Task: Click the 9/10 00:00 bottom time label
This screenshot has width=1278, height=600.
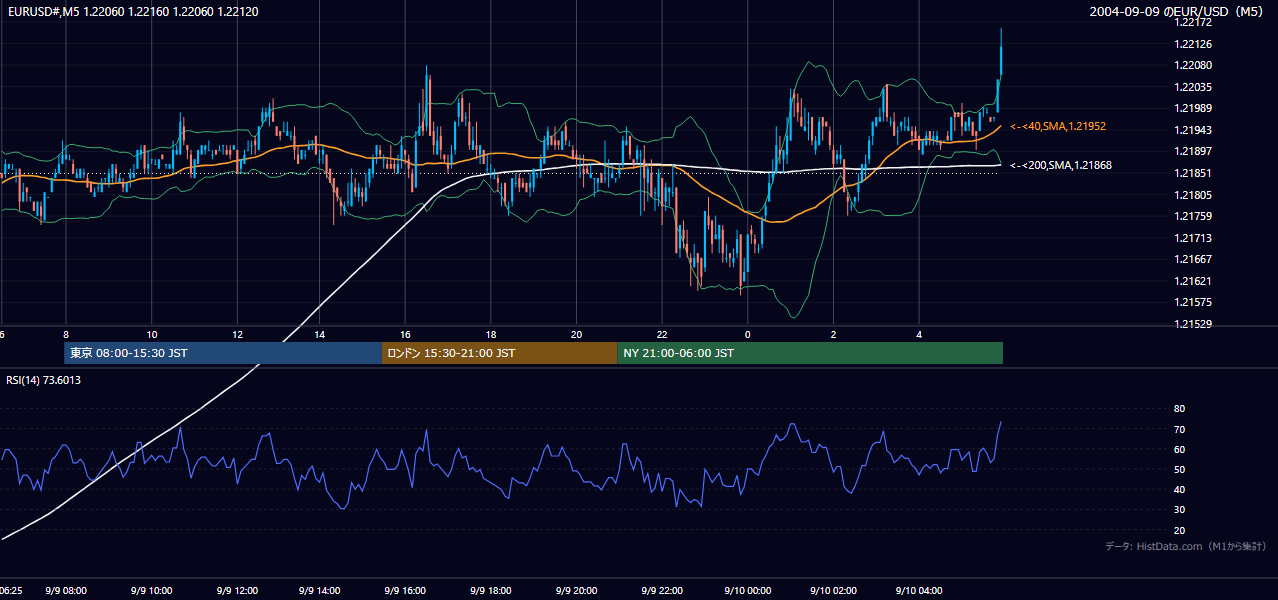Action: tap(747, 591)
